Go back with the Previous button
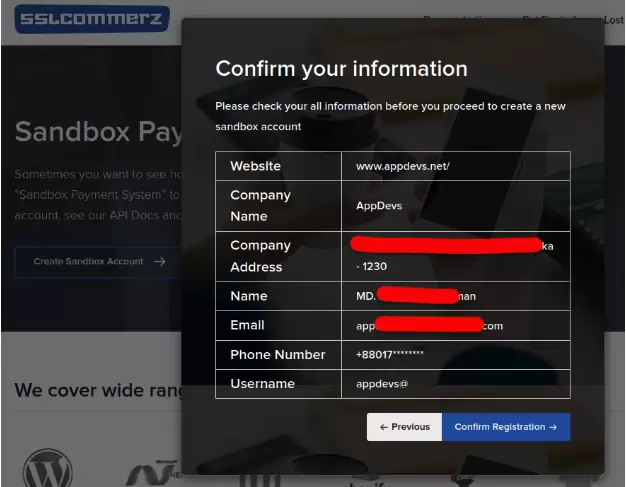626x487 pixels. 404,427
